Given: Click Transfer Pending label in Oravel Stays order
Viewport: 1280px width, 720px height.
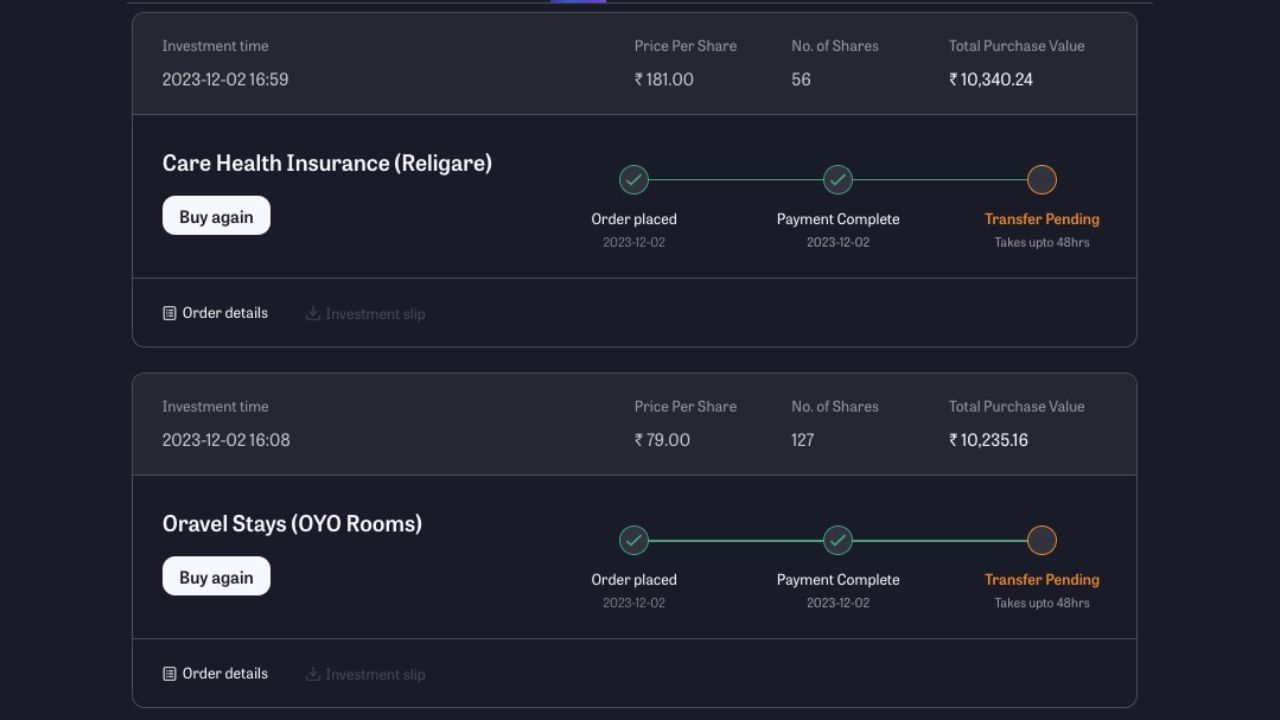Looking at the screenshot, I should tap(1042, 580).
